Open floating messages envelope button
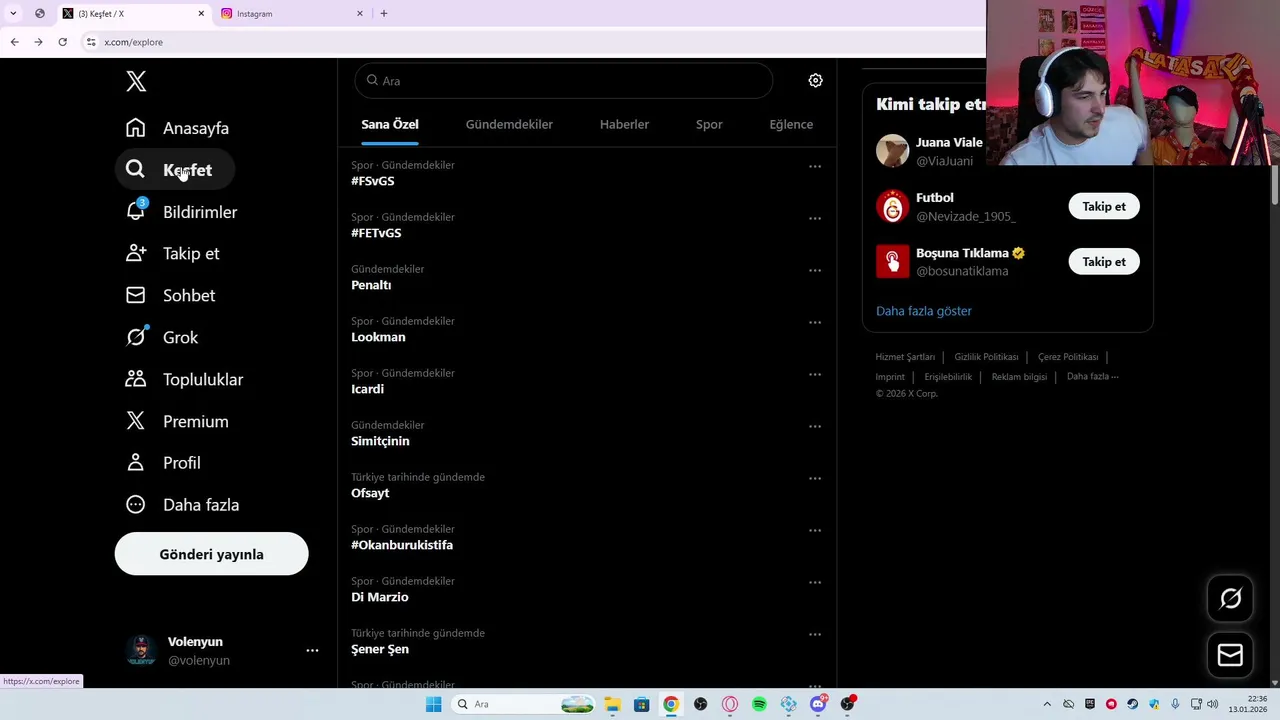 tap(1230, 655)
